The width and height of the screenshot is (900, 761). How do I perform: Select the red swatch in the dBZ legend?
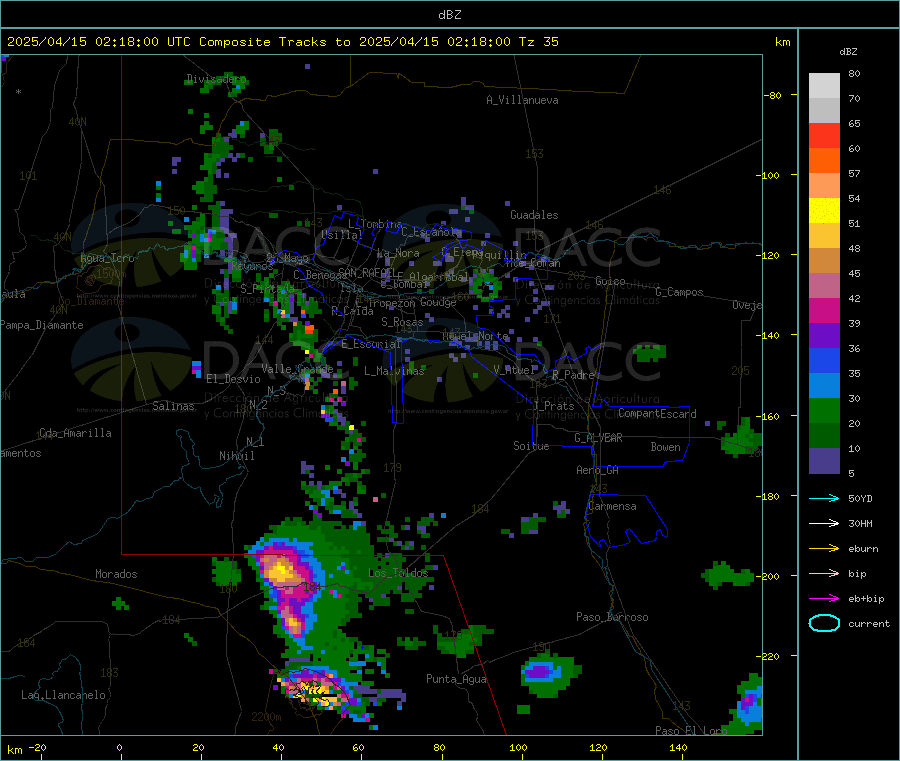[x=824, y=135]
